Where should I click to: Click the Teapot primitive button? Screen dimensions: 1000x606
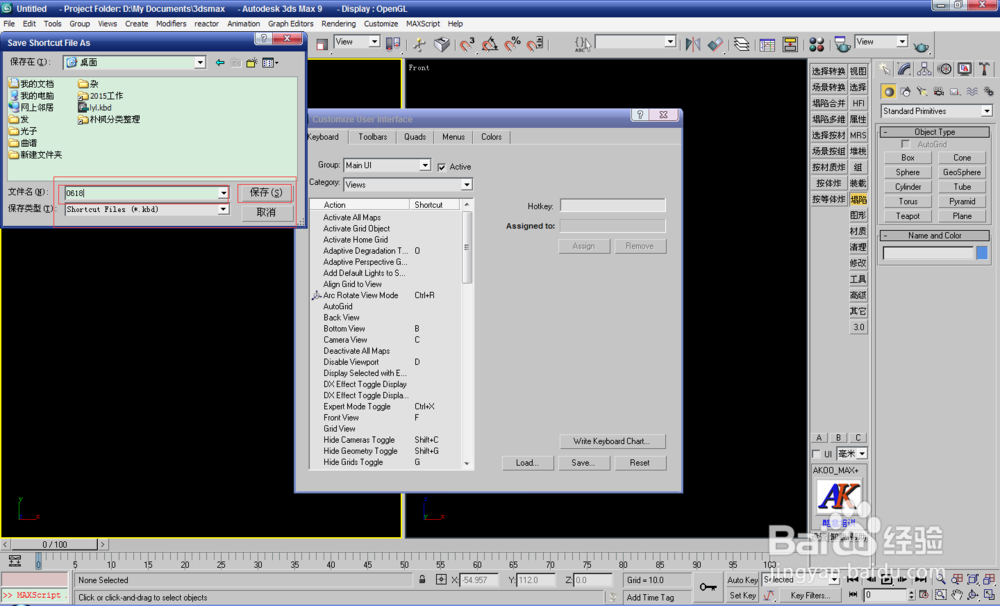click(908, 216)
